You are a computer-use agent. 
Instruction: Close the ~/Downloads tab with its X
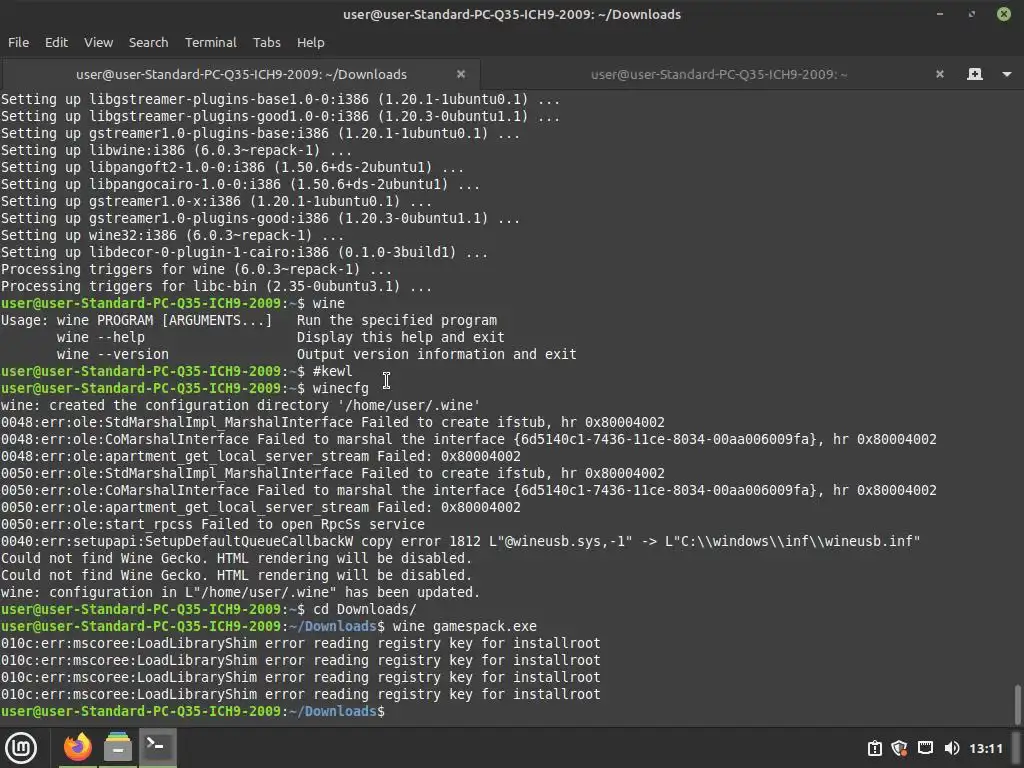pos(461,74)
